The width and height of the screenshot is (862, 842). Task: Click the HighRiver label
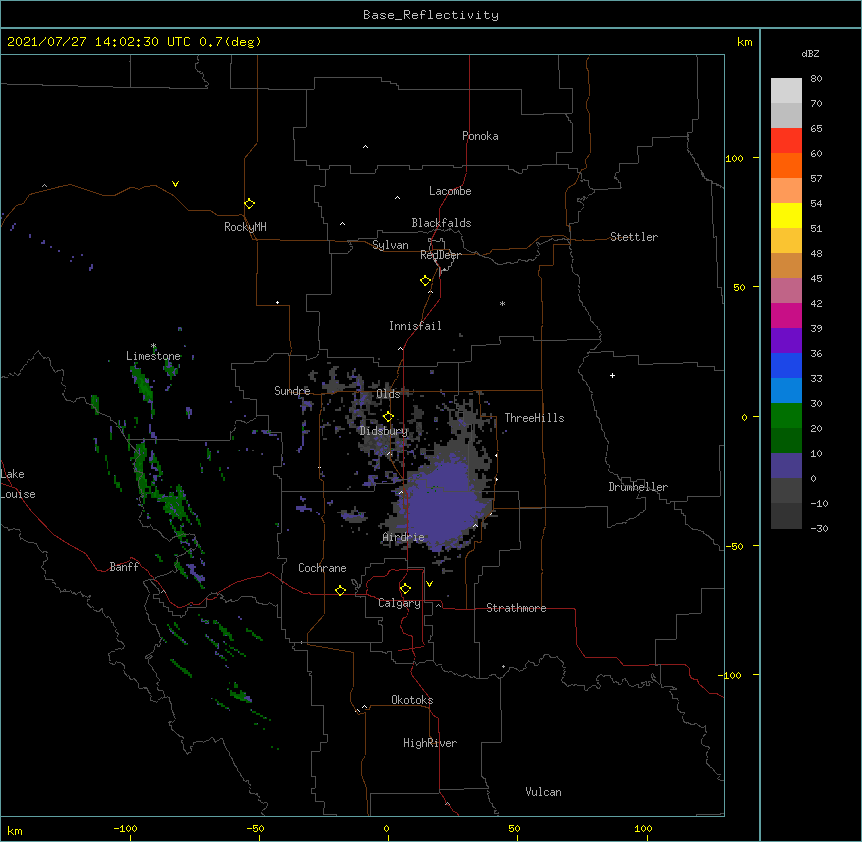(430, 743)
